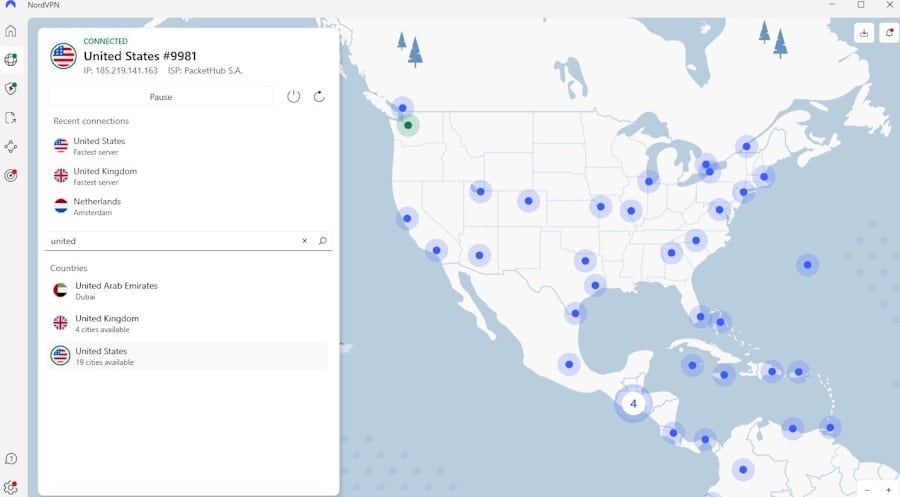The width and height of the screenshot is (900, 497).
Task: Select the Boston map marker
Action: click(x=764, y=177)
